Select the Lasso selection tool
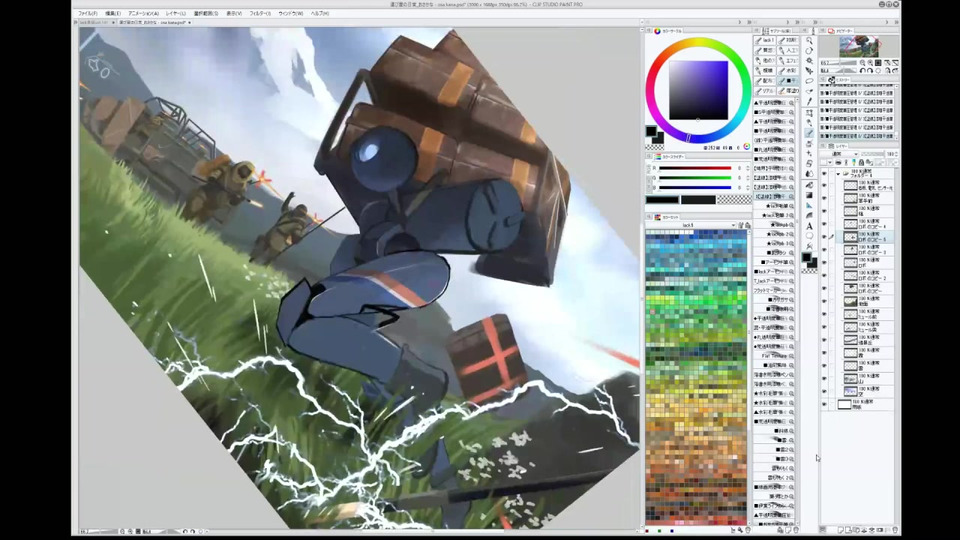The width and height of the screenshot is (960, 540). 809,81
